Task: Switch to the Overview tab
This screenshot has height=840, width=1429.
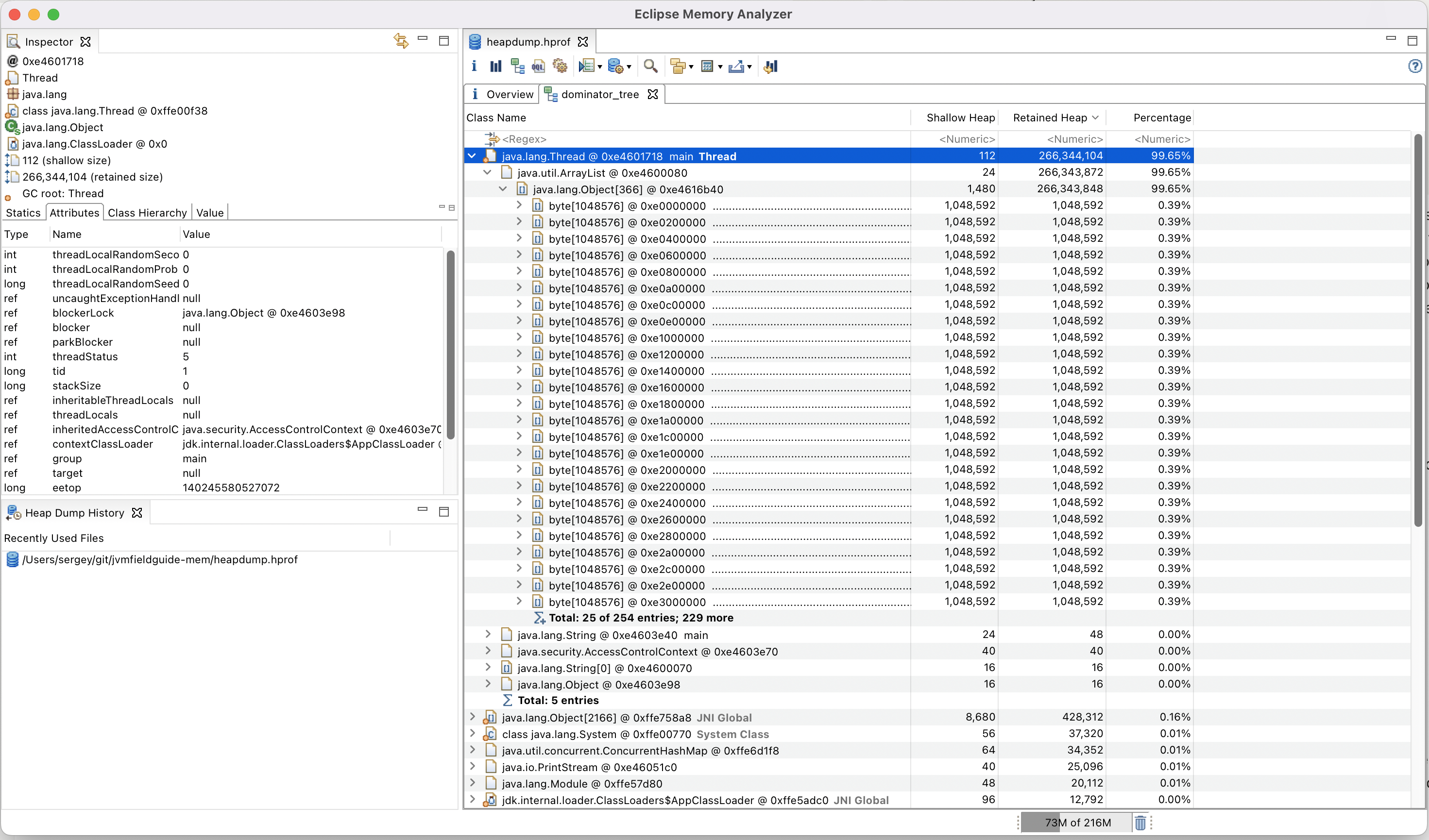Action: pyautogui.click(x=502, y=94)
